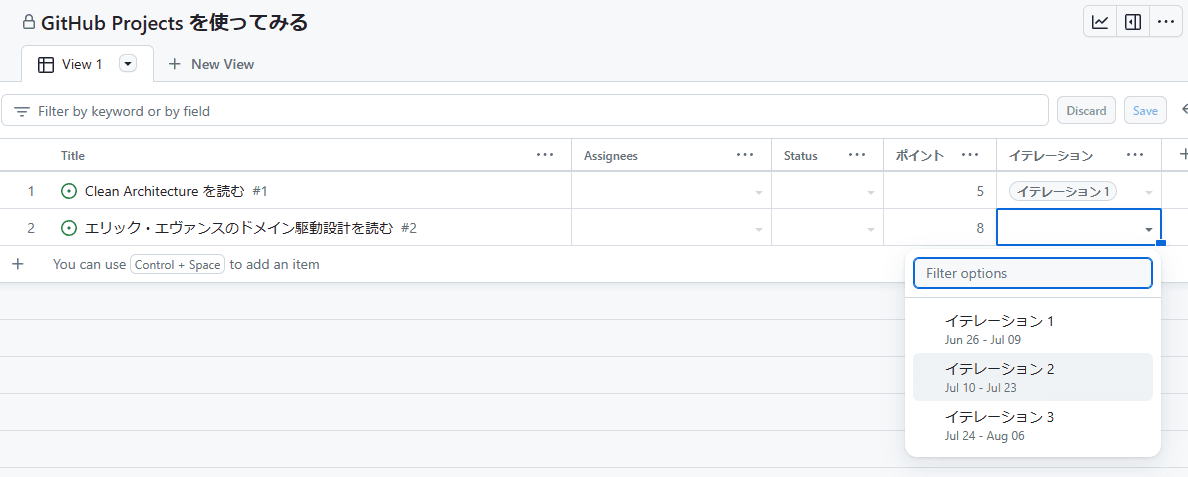Focus the Filter options field
Viewport: 1188px width, 477px height.
[x=1032, y=273]
